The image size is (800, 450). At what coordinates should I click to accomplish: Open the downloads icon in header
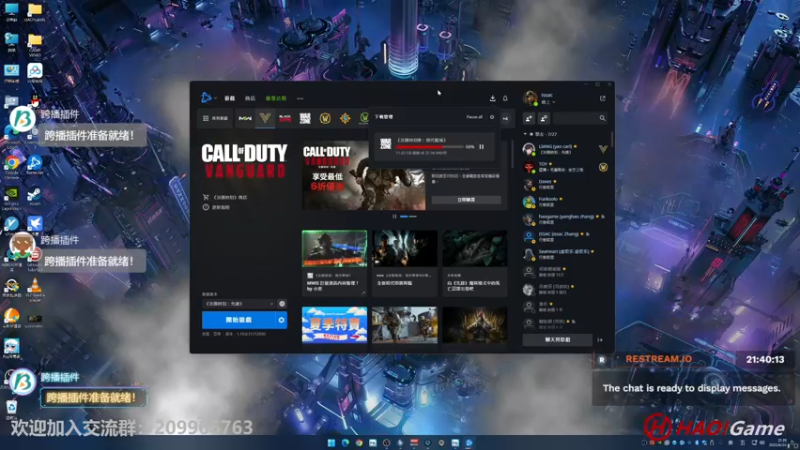[492, 98]
